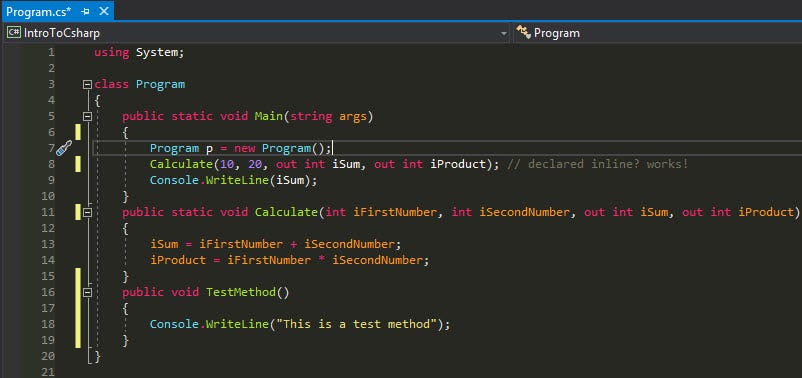The height and width of the screenshot is (378, 802).
Task: Click line number 10 in the gutter
Action: click(x=48, y=196)
